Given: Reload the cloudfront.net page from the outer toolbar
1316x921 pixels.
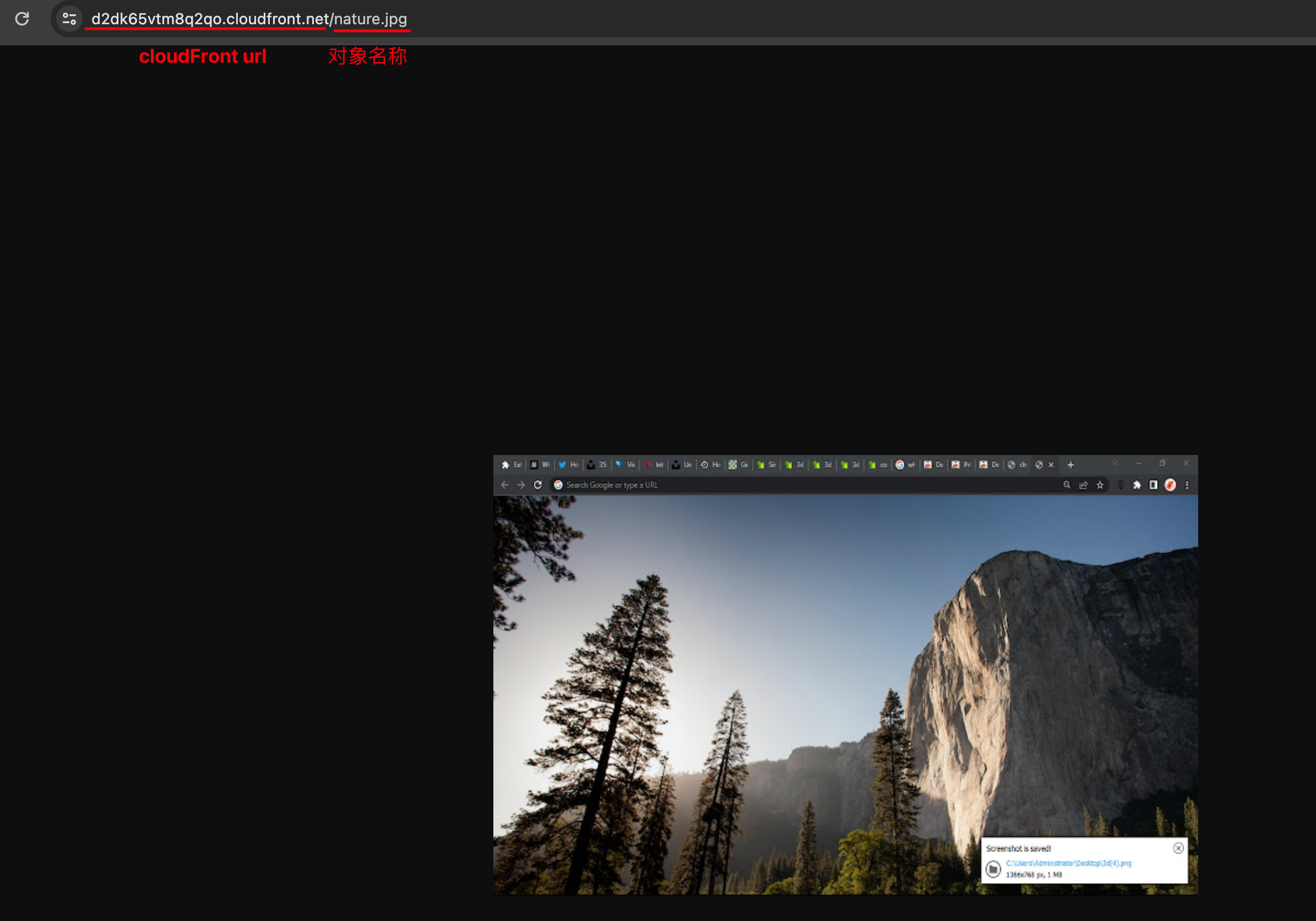Looking at the screenshot, I should pyautogui.click(x=22, y=19).
